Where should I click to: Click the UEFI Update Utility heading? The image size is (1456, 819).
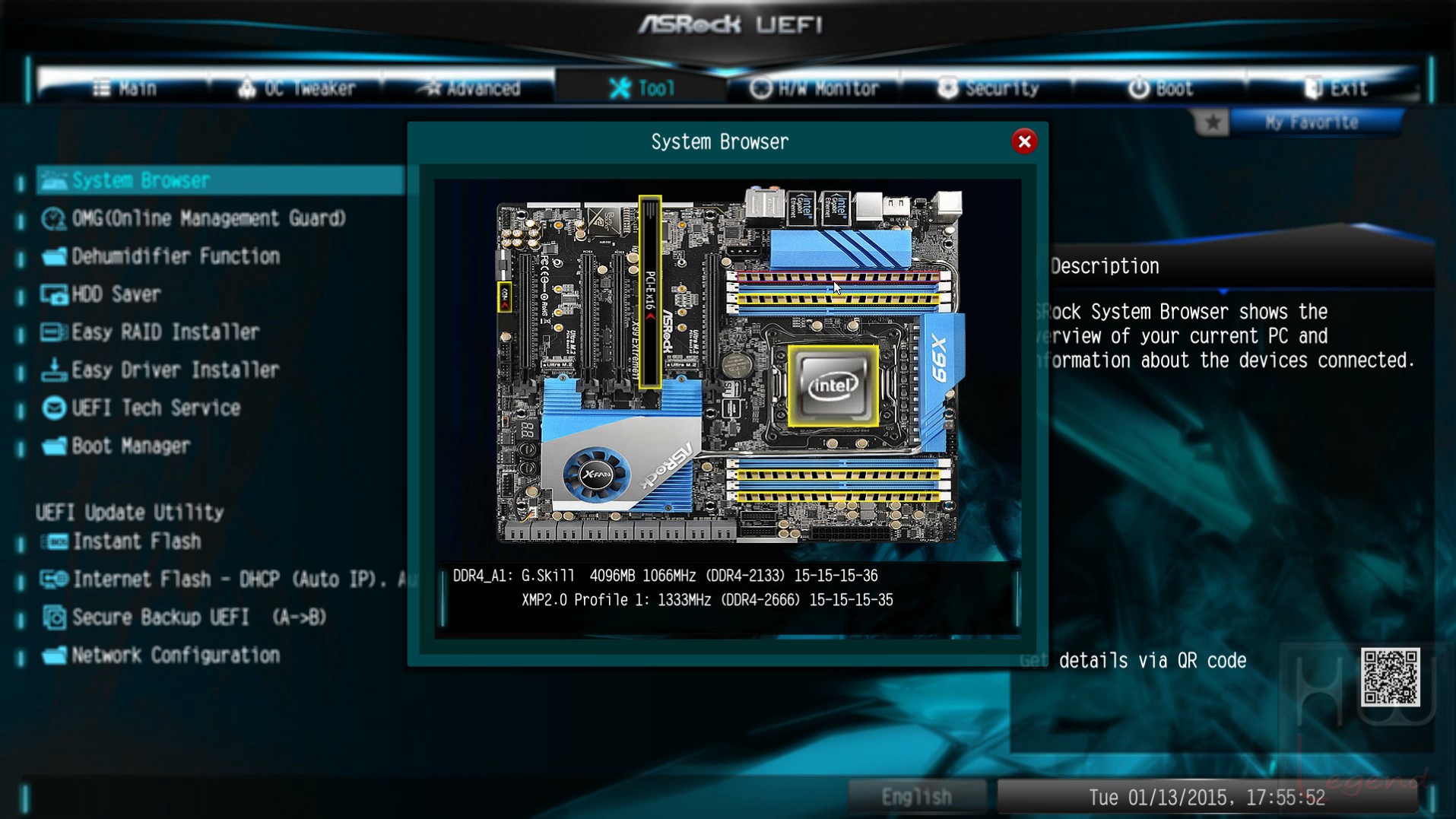(130, 512)
